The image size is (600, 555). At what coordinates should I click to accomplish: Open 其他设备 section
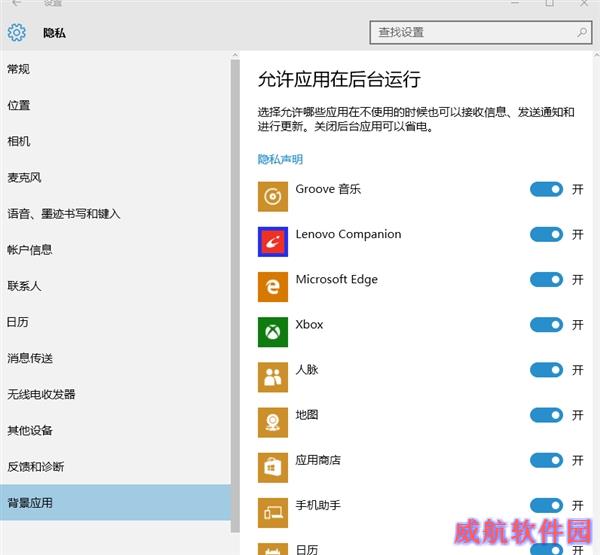[x=115, y=431]
